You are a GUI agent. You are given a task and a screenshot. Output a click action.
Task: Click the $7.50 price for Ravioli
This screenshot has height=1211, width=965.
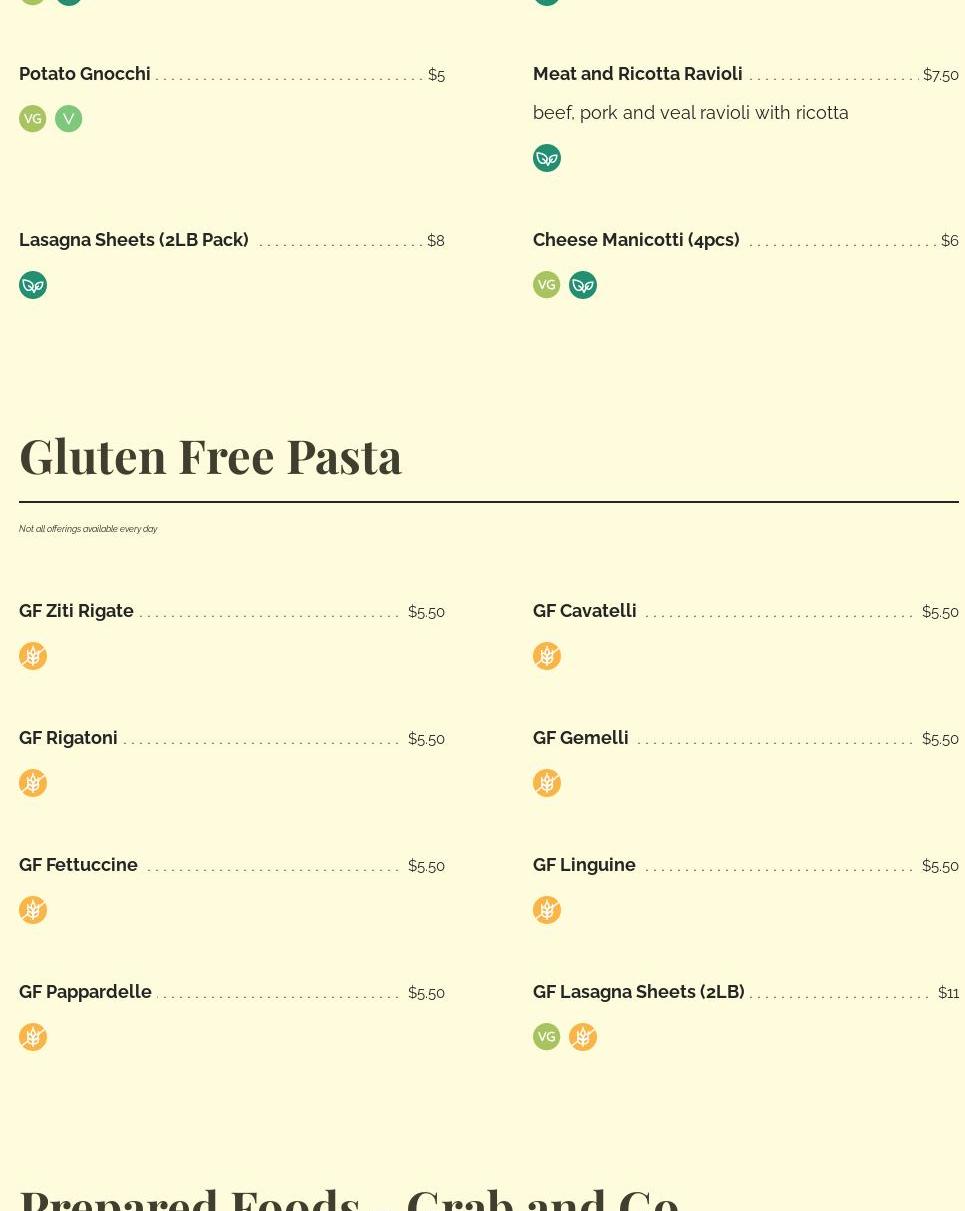940,75
